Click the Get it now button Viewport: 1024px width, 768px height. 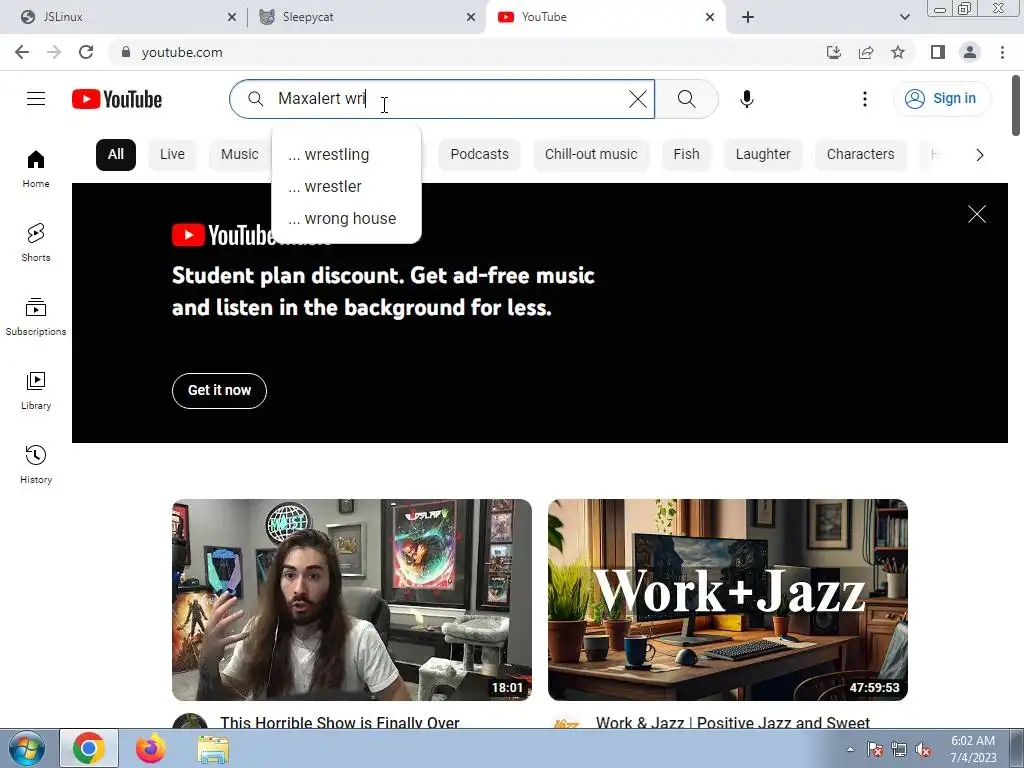click(x=219, y=391)
